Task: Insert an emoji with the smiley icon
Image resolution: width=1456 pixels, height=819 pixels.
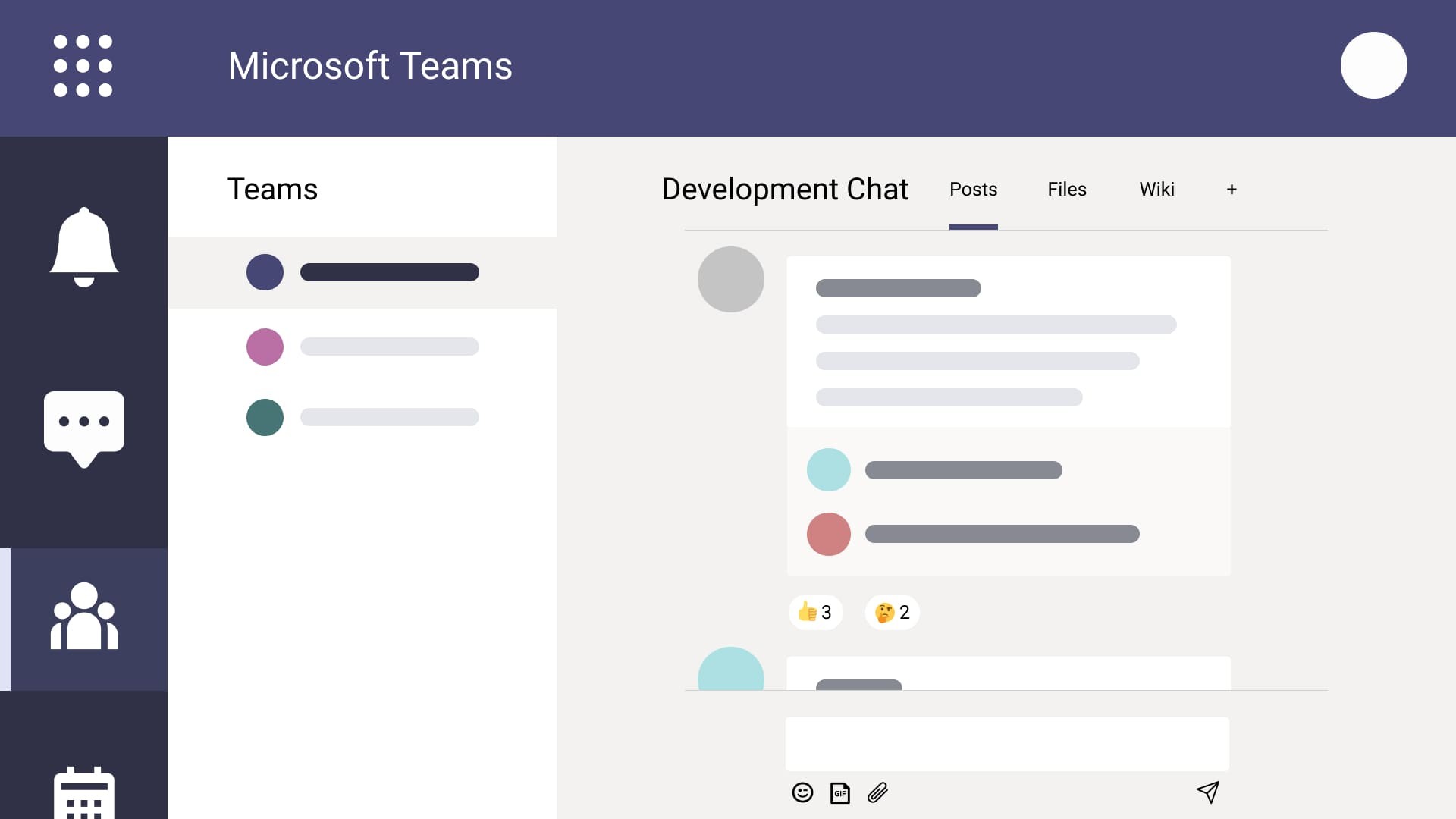Action: coord(802,792)
